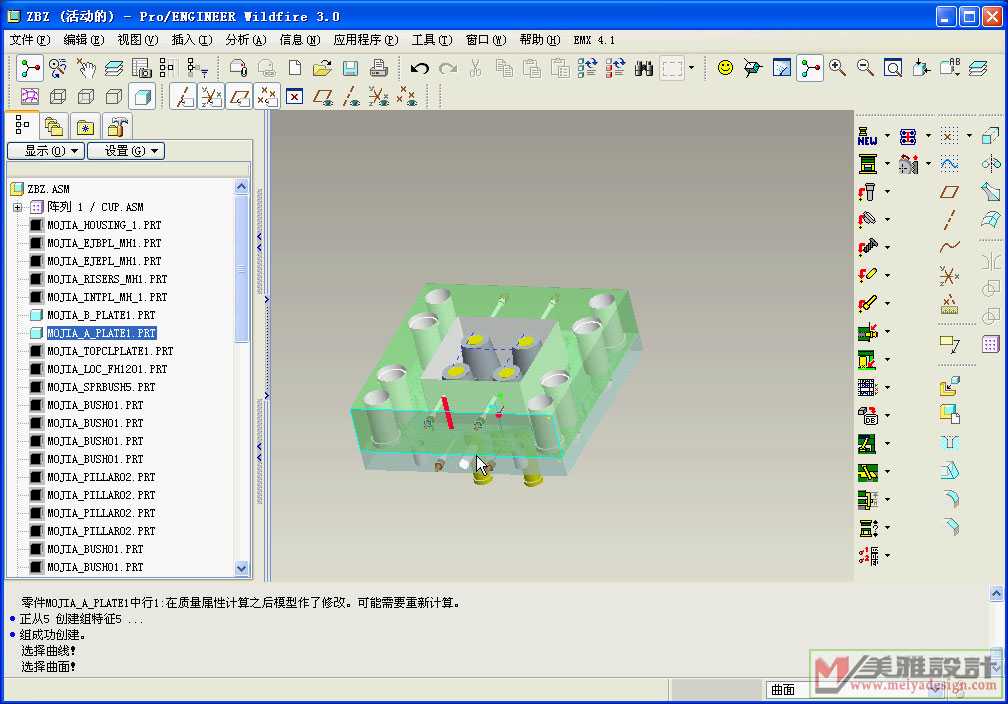Toggle coordinate system display on or off
This screenshot has width=1008, height=704.
211,96
